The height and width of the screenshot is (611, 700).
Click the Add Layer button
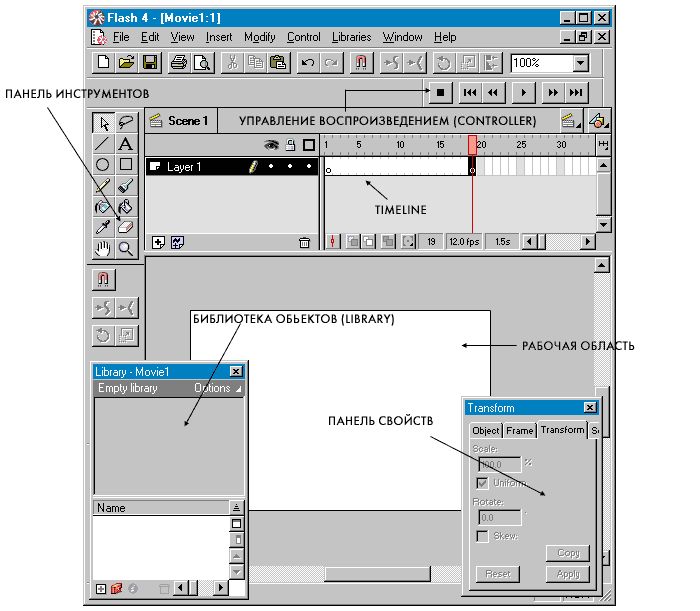tap(158, 243)
